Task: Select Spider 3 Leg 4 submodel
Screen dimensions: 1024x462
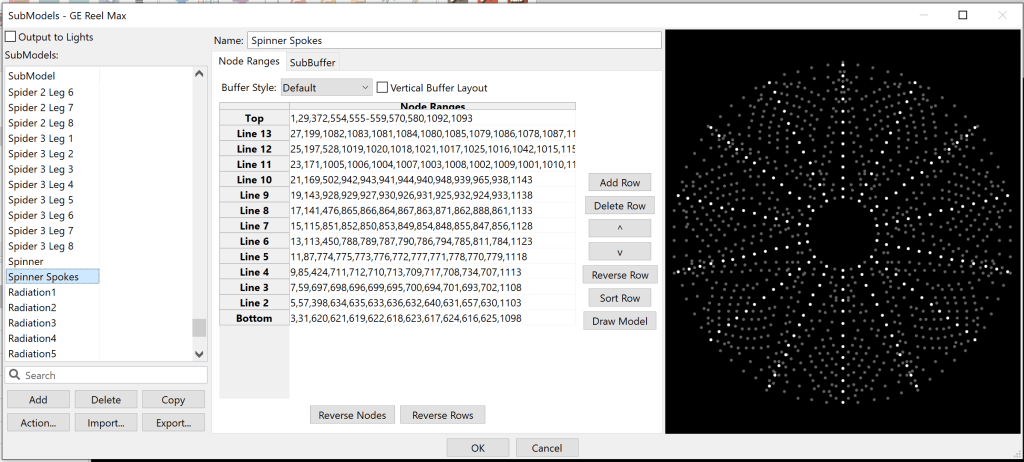Action: 40,184
